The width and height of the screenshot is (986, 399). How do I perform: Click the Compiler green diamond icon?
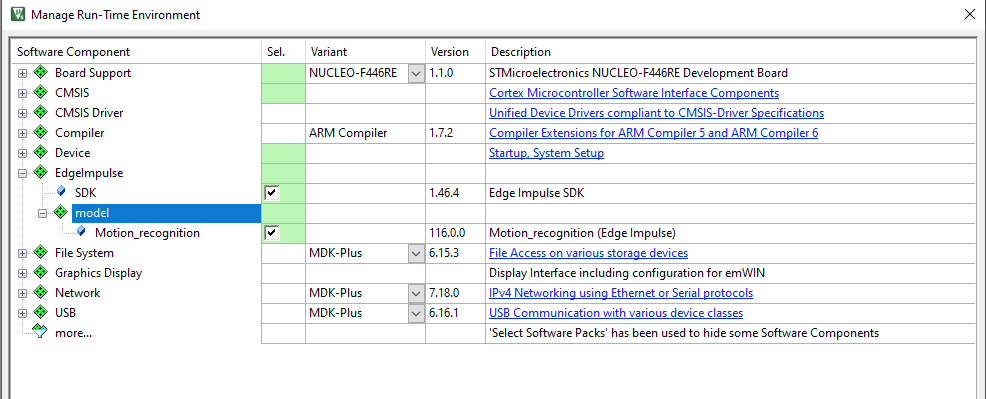(x=40, y=133)
